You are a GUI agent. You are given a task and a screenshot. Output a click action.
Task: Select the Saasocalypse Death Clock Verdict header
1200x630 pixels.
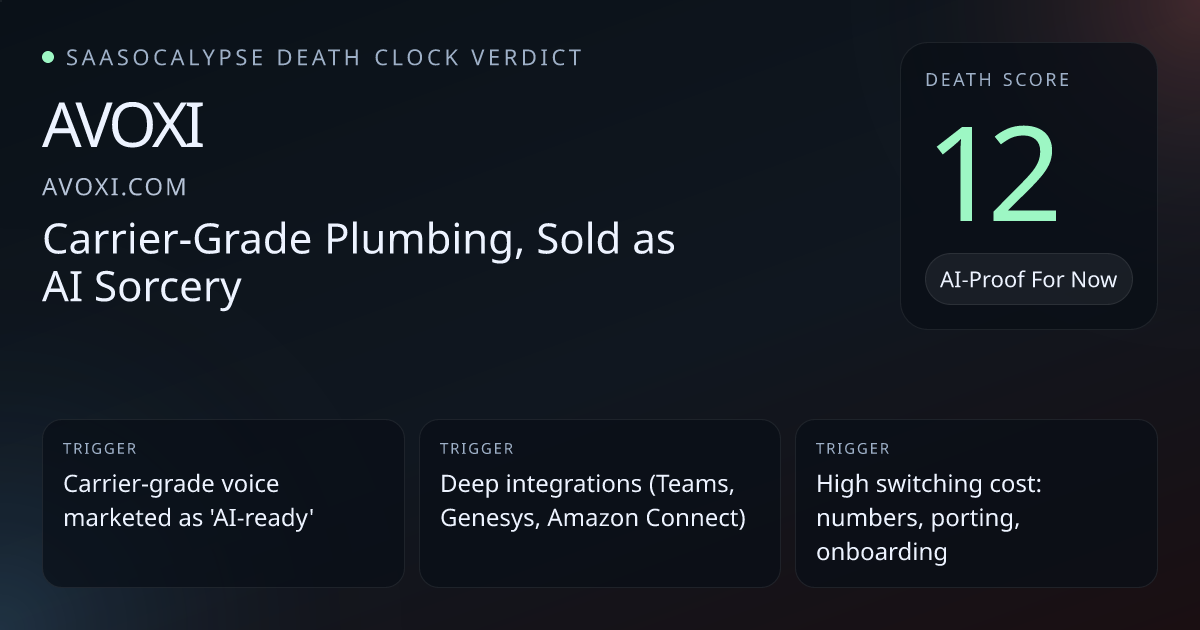click(324, 57)
